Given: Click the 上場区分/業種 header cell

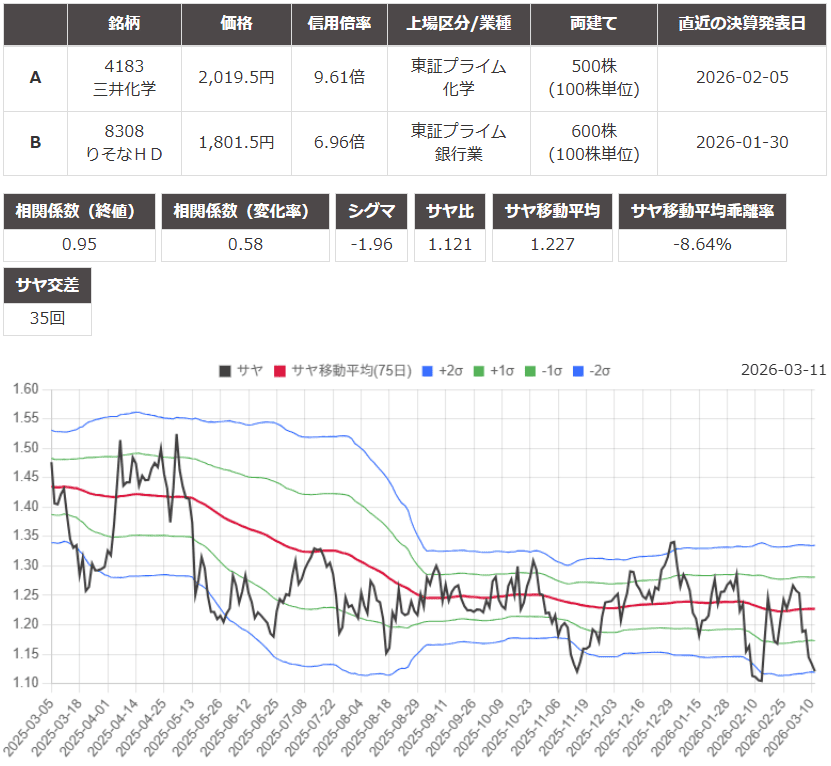Looking at the screenshot, I should tap(459, 24).
